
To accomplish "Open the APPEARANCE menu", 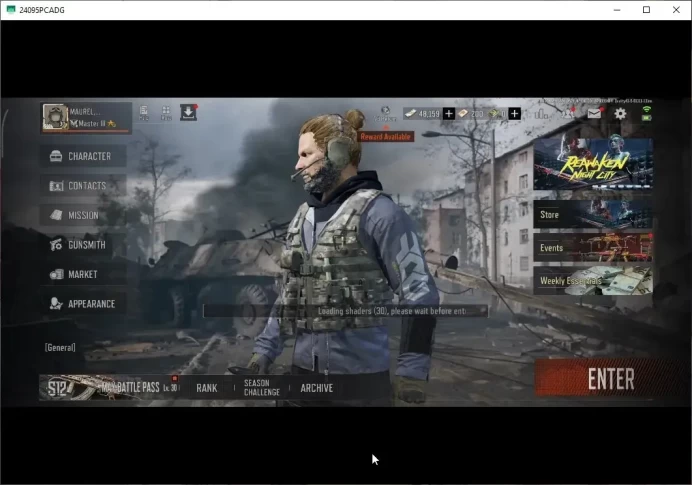I will coord(83,304).
